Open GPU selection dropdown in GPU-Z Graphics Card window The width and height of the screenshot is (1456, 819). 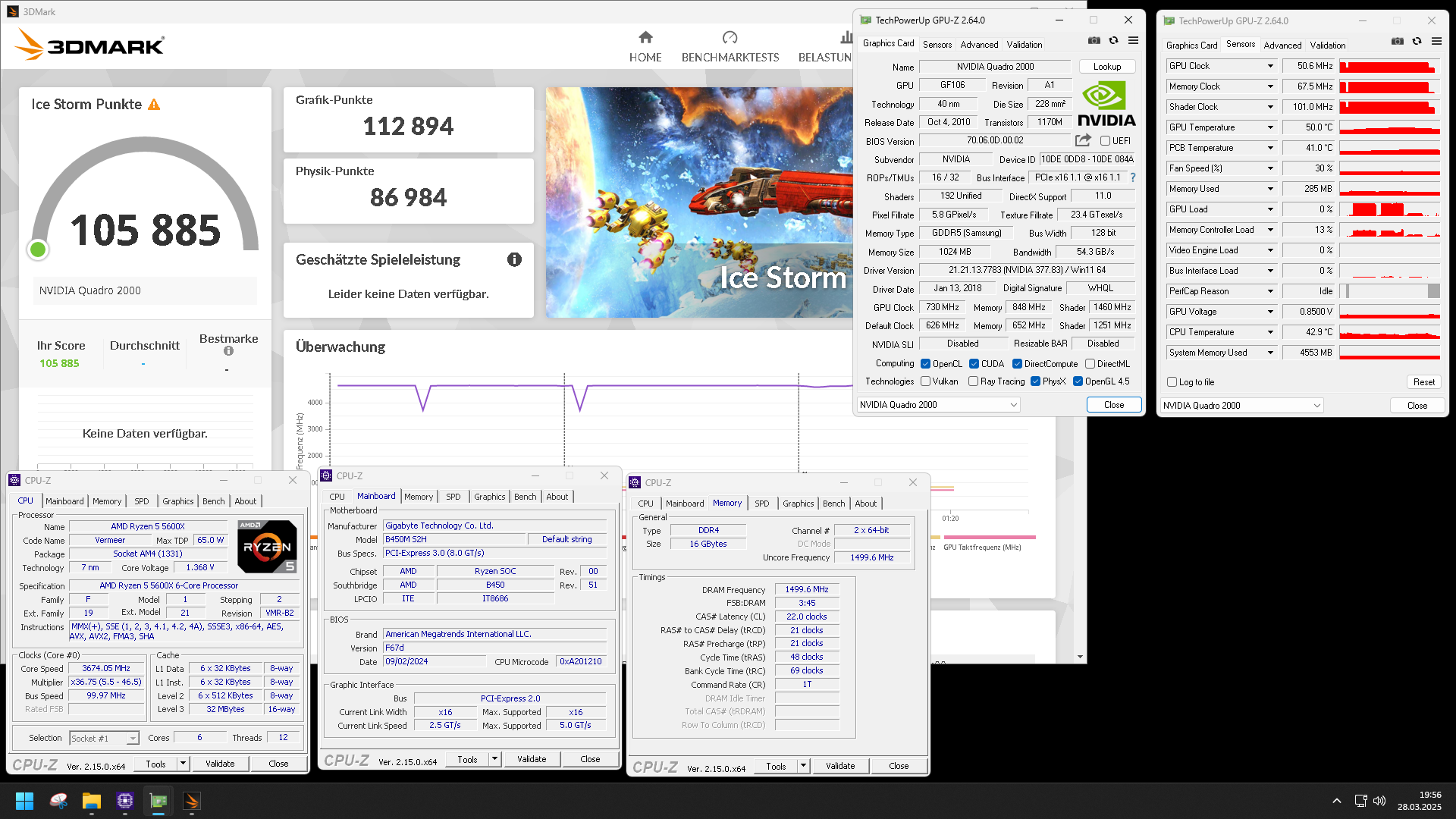pos(938,405)
